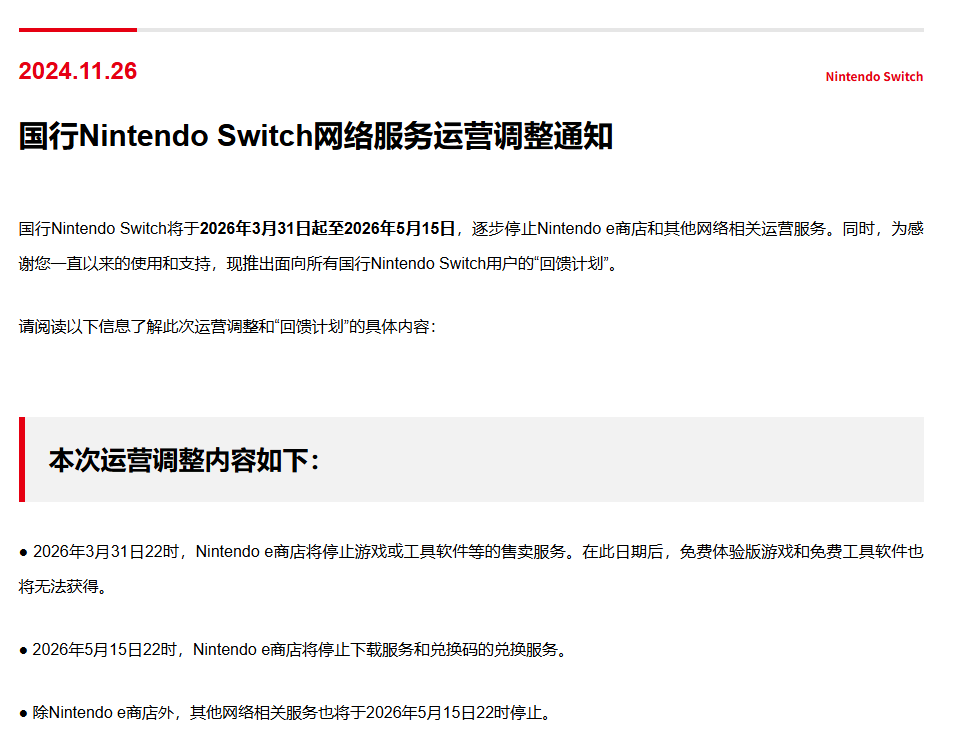Image resolution: width=957 pixels, height=735 pixels.
Task: Click sentence 请阅读以下信息了解此次运营调整
Action: (x=227, y=327)
